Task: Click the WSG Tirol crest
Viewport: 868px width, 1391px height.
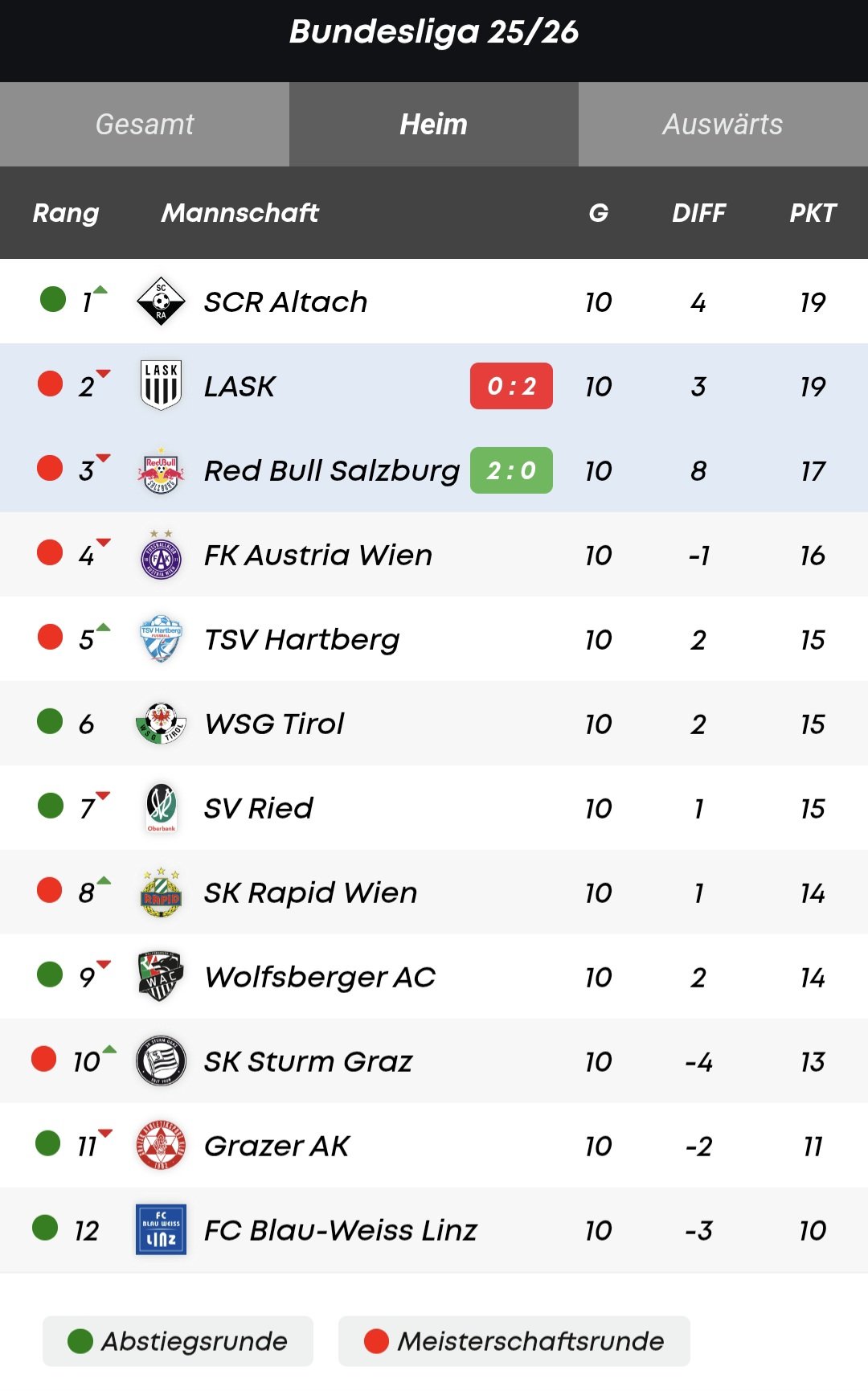Action: coord(161,724)
